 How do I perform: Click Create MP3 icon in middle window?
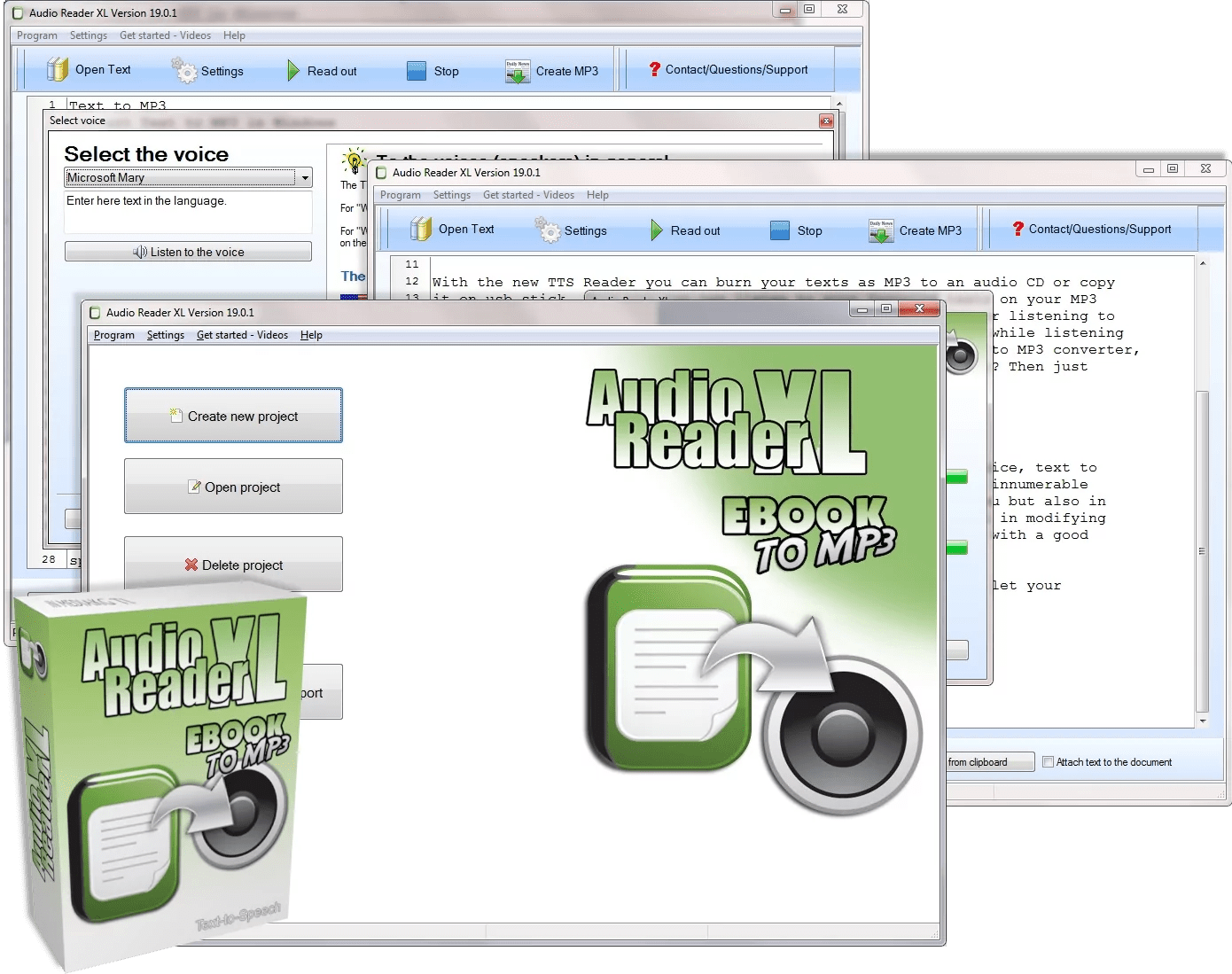click(881, 230)
